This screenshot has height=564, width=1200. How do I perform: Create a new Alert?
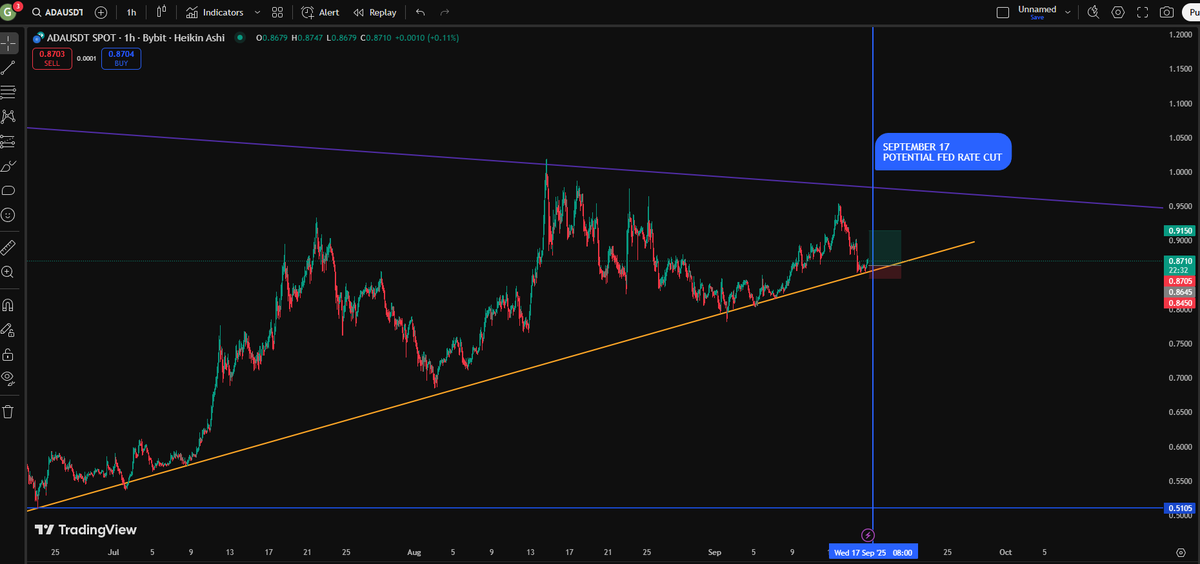pos(320,12)
